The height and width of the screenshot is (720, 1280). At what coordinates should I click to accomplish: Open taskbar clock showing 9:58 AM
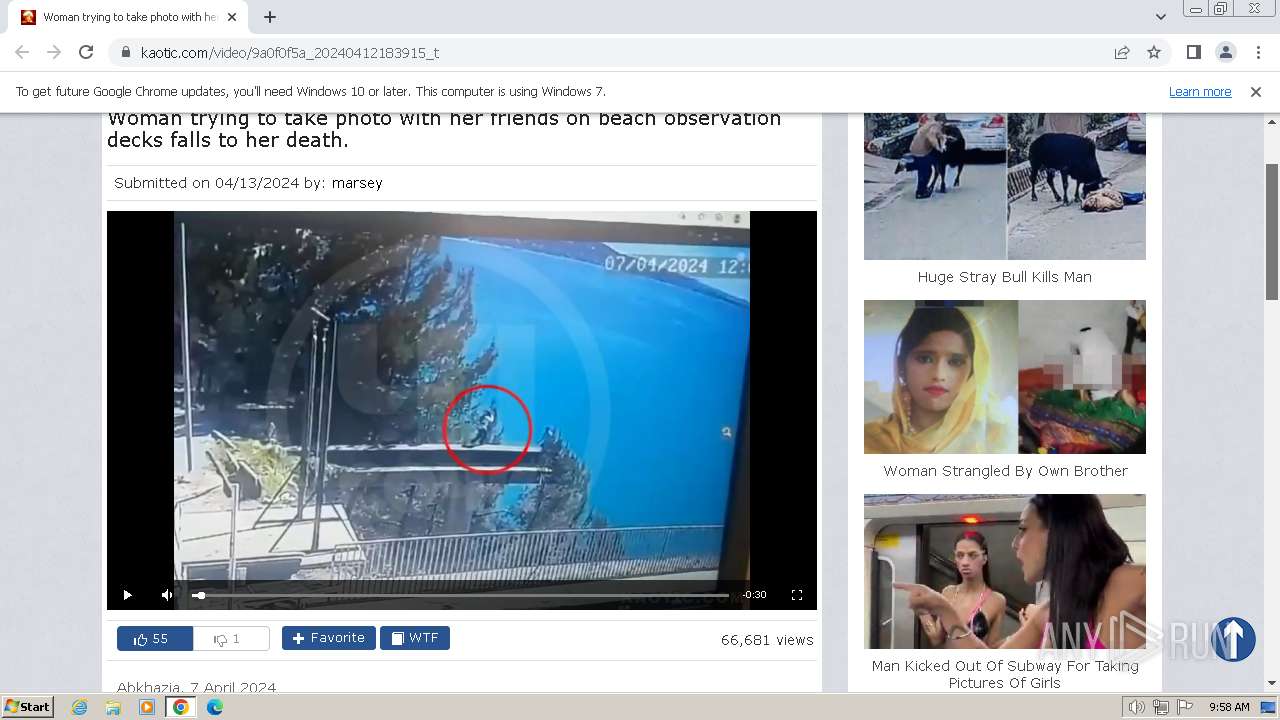1229,707
